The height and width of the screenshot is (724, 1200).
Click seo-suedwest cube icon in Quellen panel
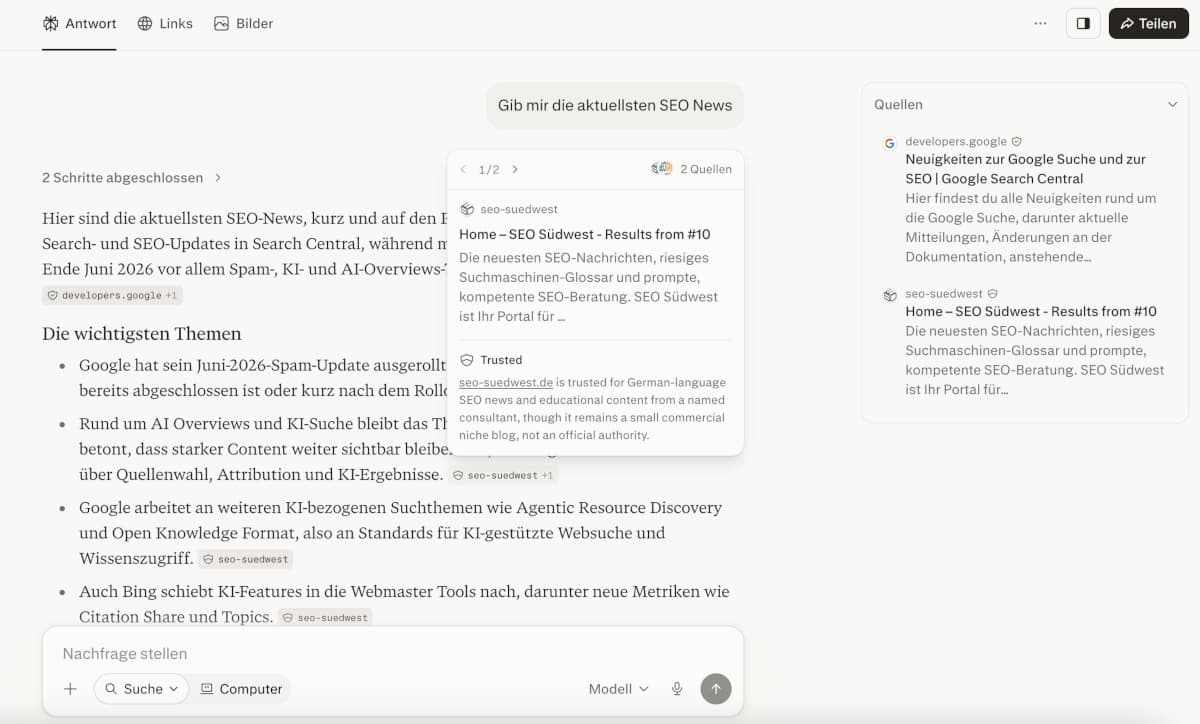pyautogui.click(x=890, y=295)
